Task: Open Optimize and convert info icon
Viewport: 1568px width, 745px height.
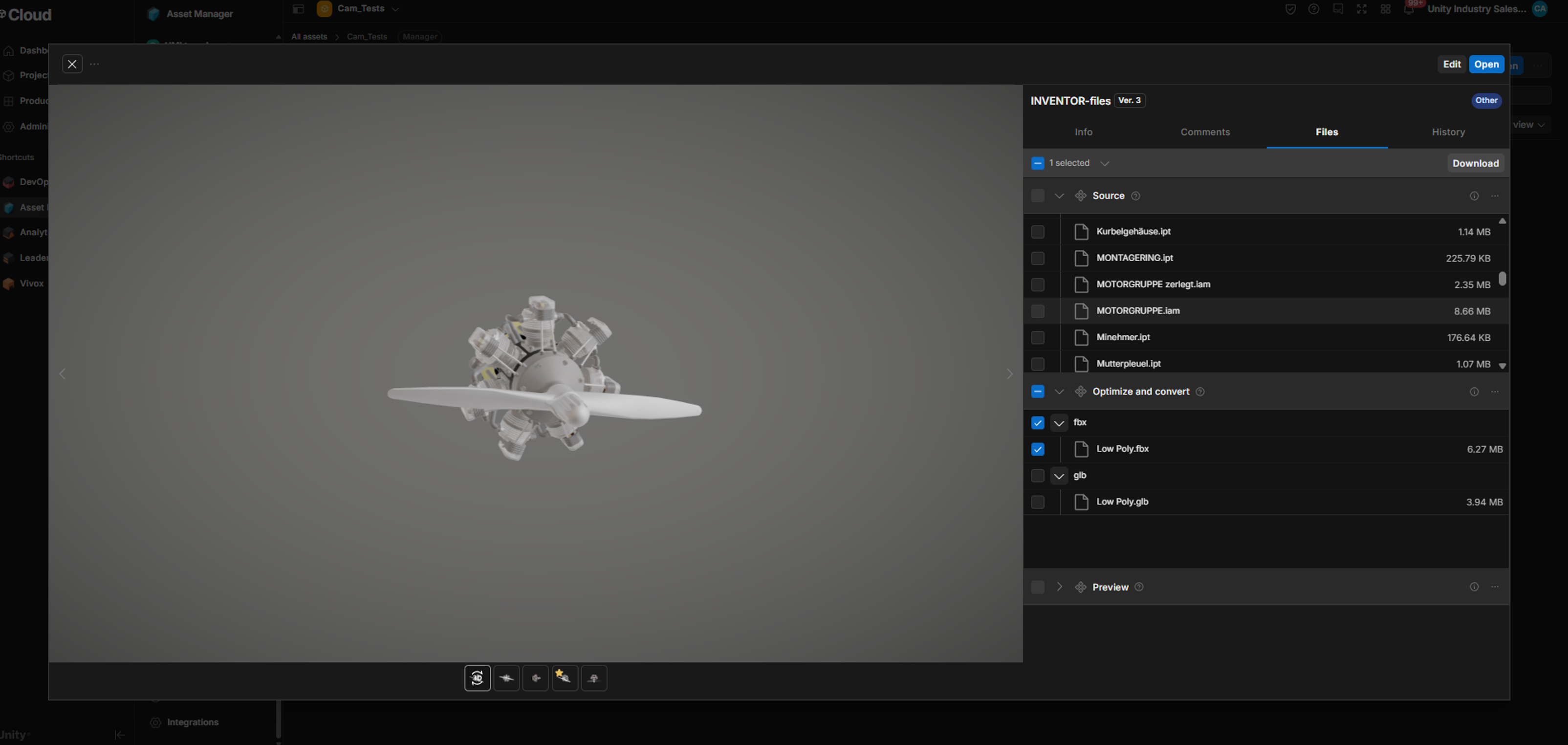Action: [x=1474, y=392]
